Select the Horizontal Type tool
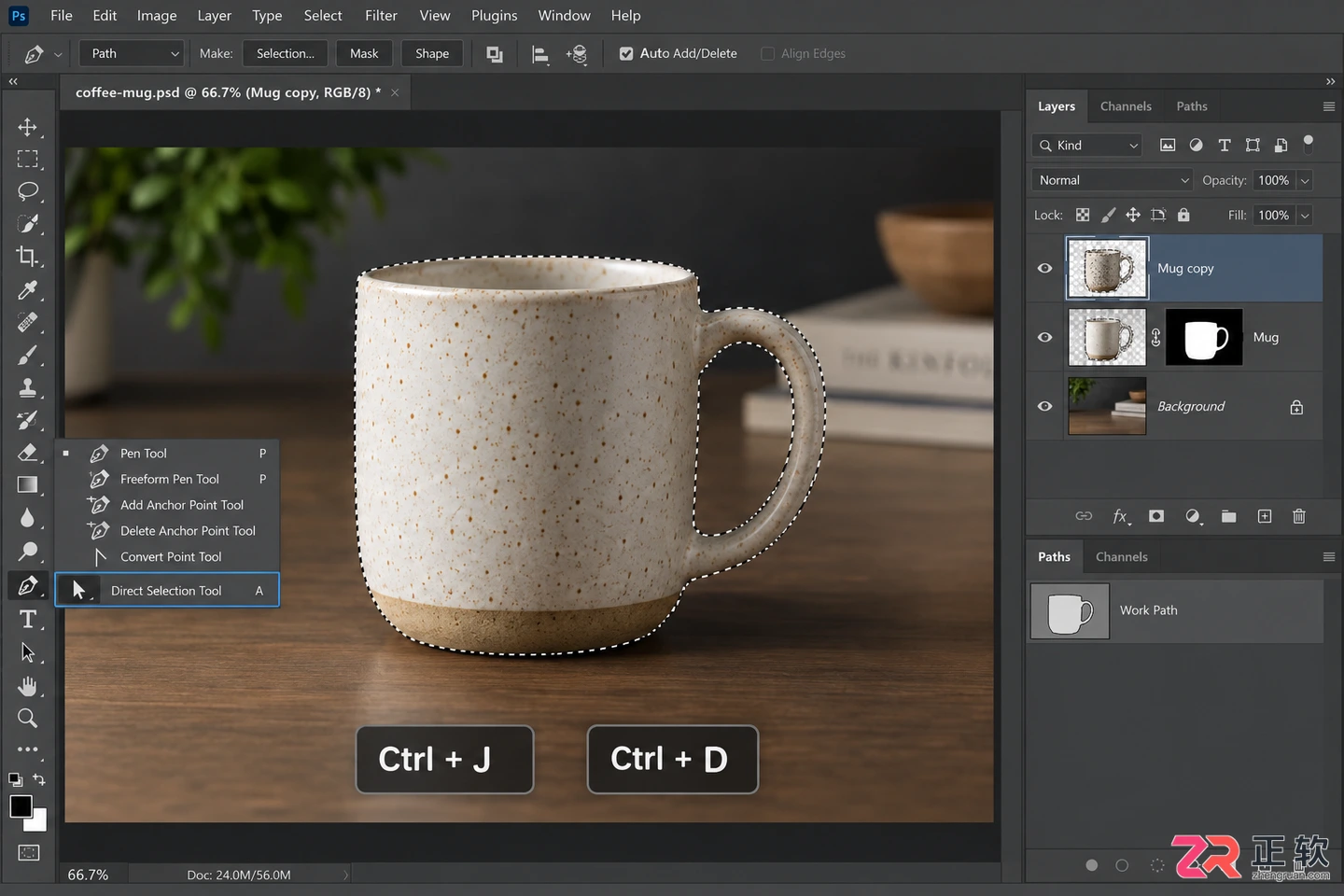Viewport: 1344px width, 896px height. coord(28,620)
